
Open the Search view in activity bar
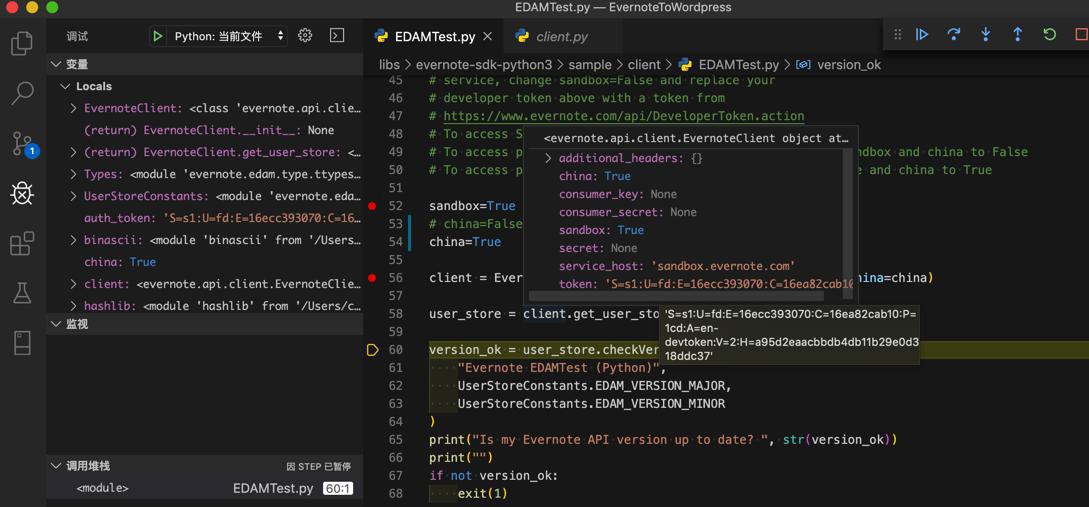tap(22, 93)
